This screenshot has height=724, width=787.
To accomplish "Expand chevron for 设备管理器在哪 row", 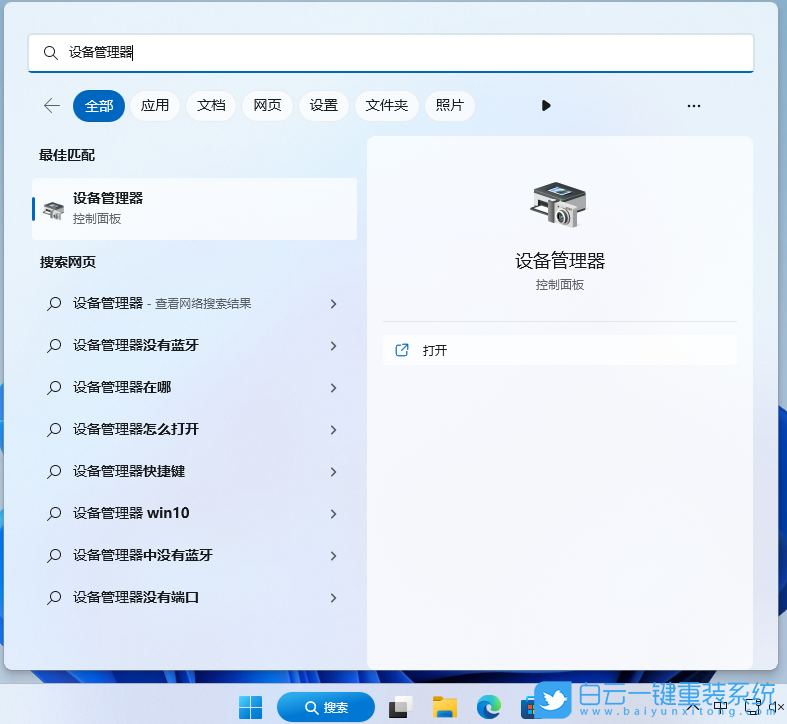I will [333, 388].
